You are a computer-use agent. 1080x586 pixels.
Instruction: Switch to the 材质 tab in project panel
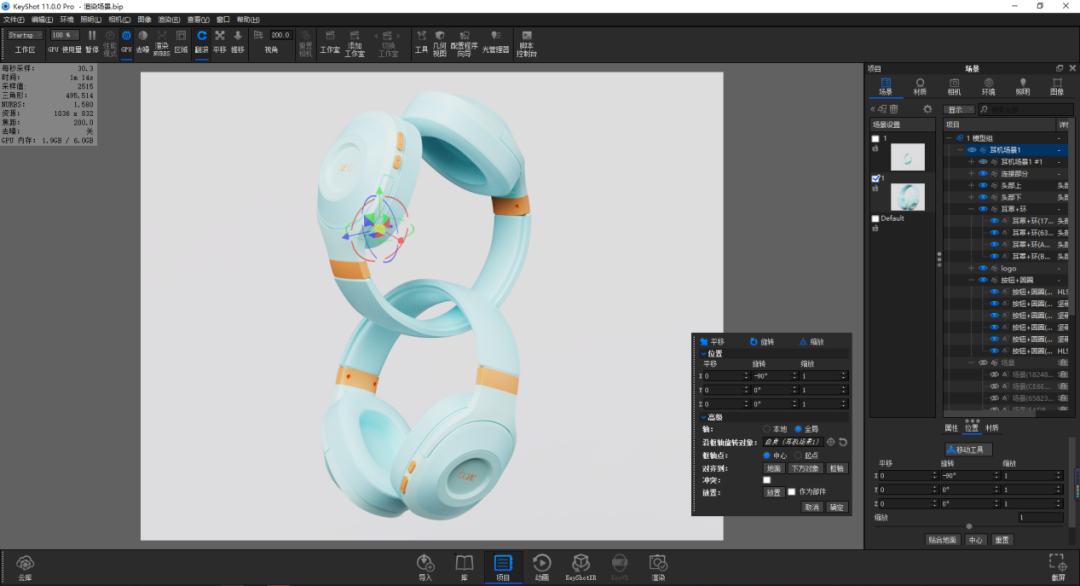[x=920, y=86]
